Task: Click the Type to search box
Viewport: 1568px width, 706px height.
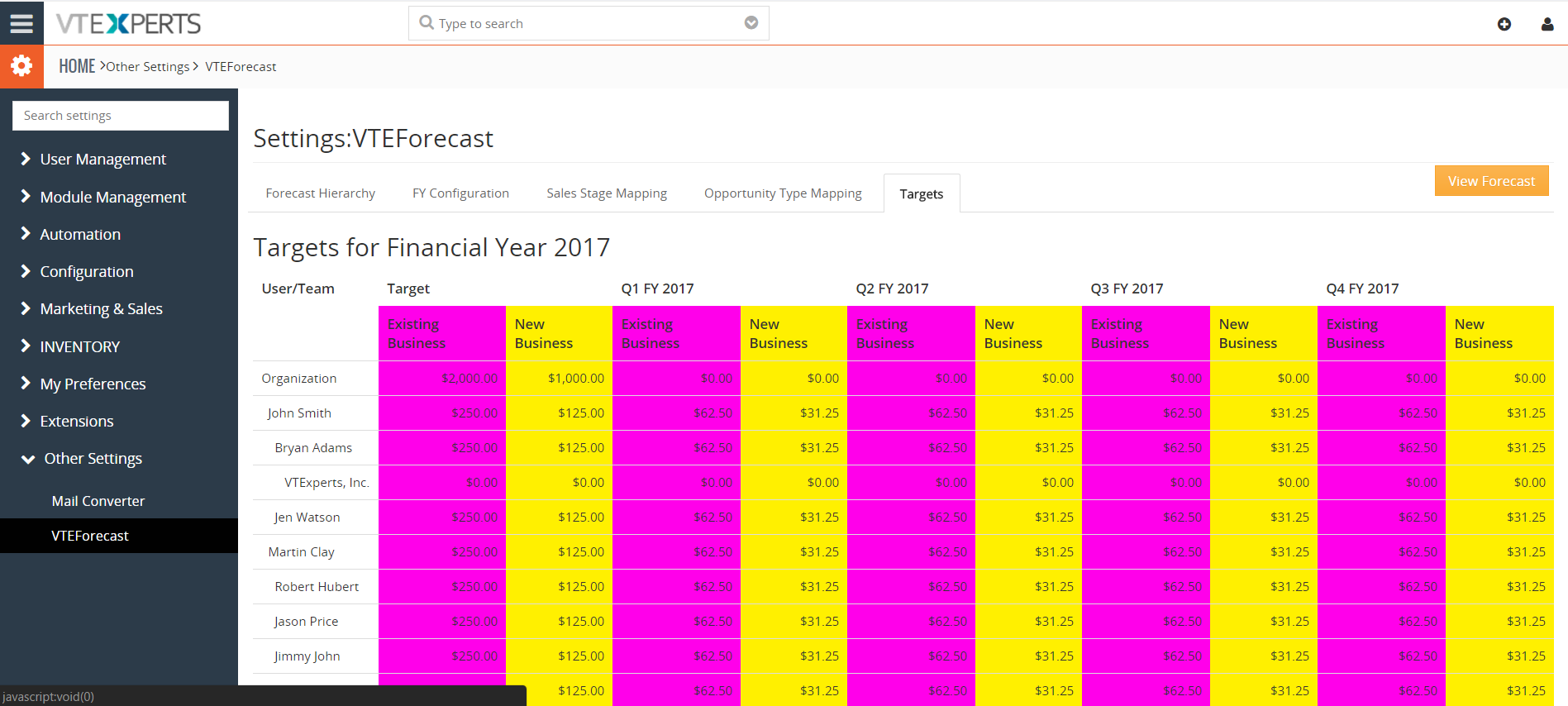Action: click(x=589, y=23)
